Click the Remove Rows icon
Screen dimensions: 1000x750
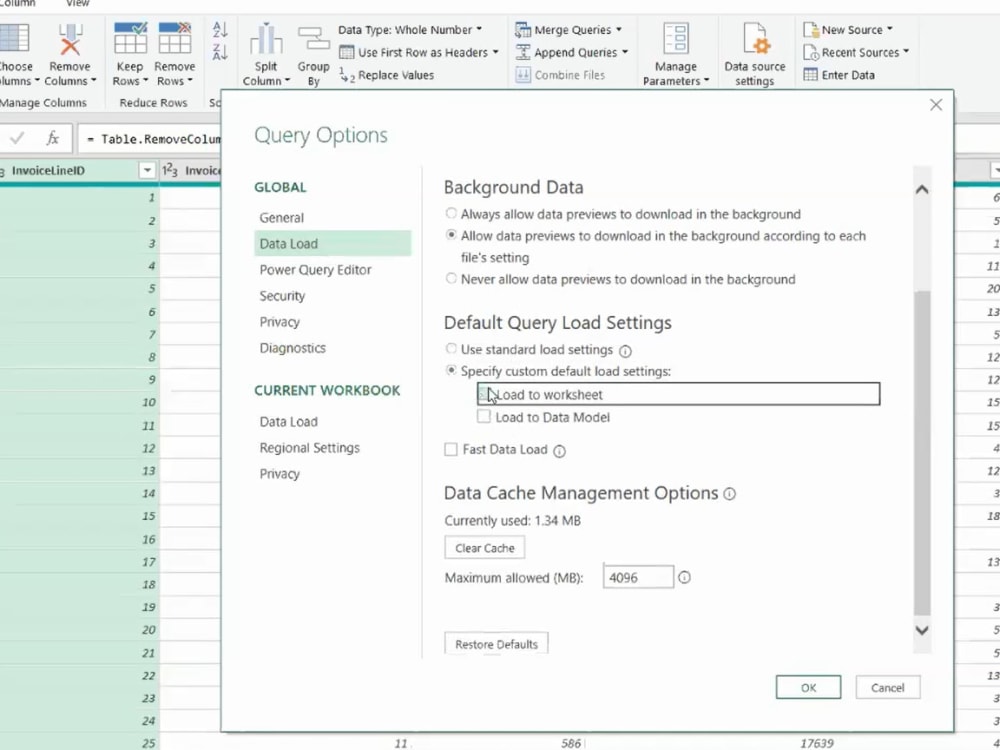pyautogui.click(x=175, y=38)
